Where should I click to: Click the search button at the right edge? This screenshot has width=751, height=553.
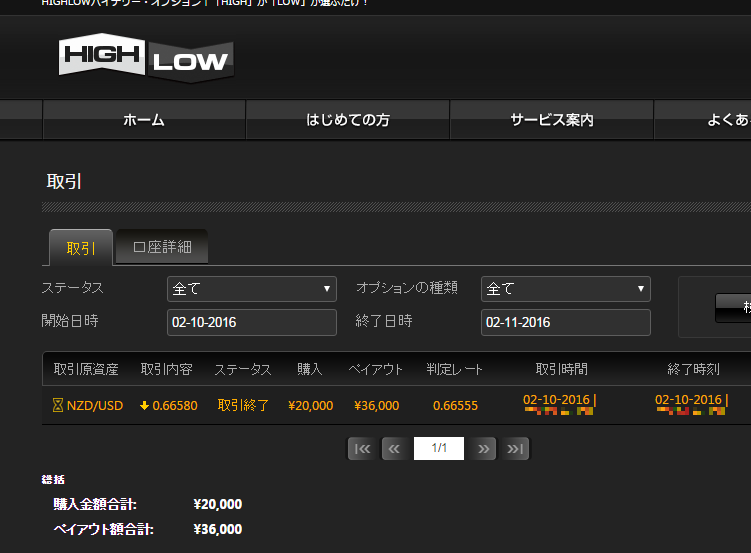pos(733,308)
